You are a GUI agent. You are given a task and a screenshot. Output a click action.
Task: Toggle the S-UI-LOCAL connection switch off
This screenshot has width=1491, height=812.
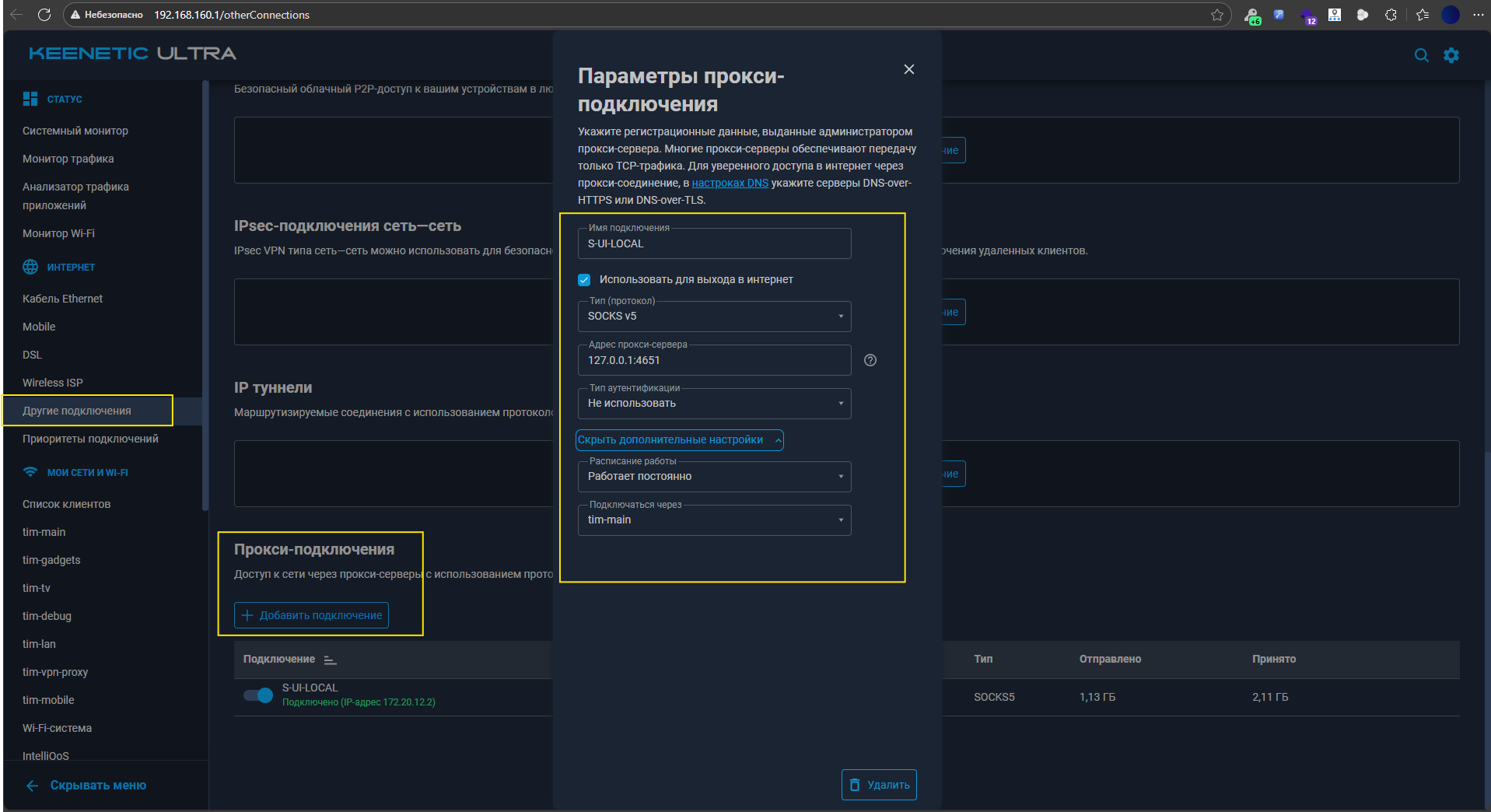(258, 695)
